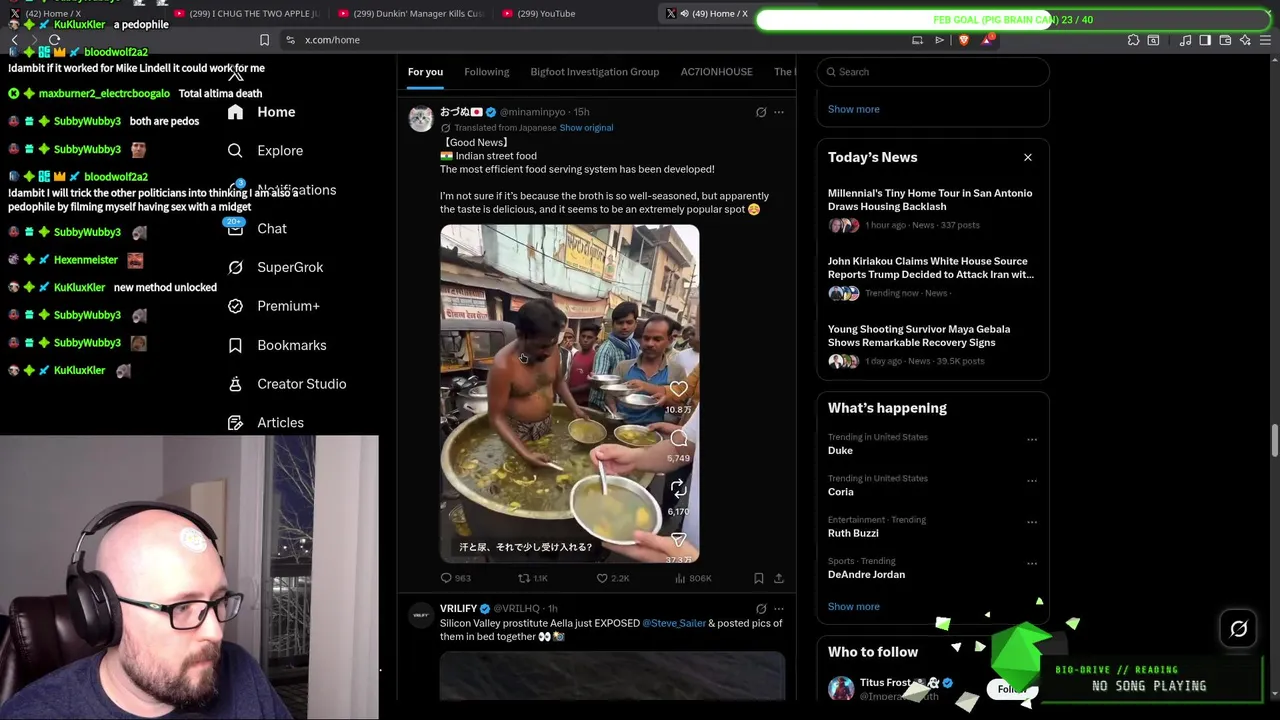
Task: Open the Coria trending topic
Action: click(x=841, y=492)
